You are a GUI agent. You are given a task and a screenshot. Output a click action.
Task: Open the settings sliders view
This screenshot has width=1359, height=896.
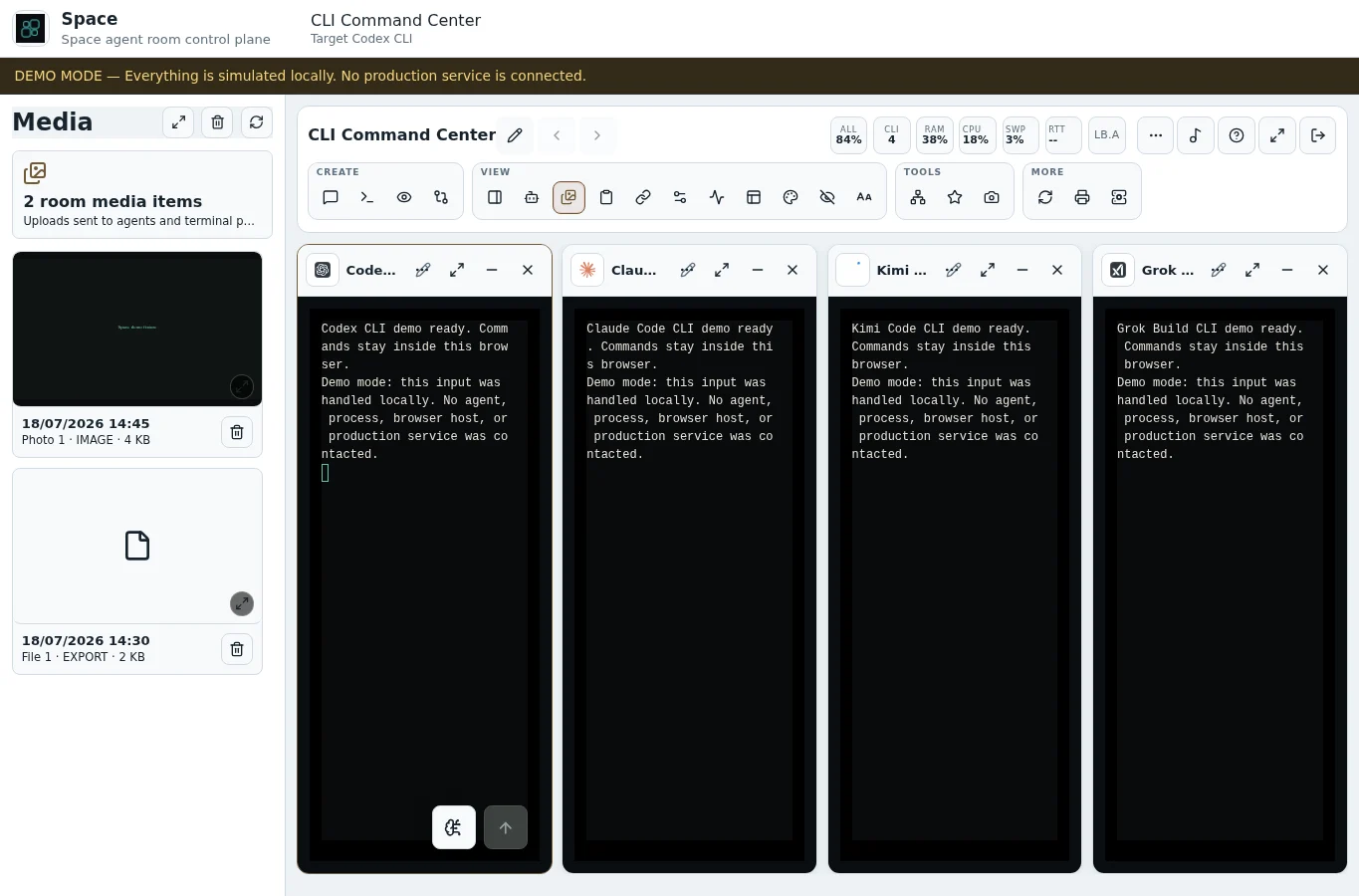680,197
